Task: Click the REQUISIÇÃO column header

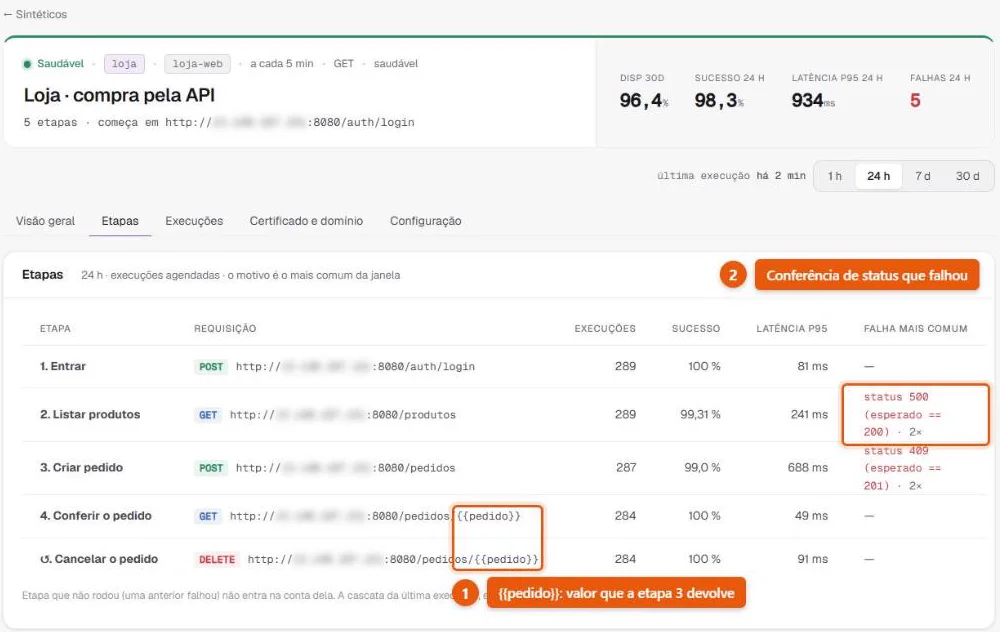Action: [x=225, y=328]
